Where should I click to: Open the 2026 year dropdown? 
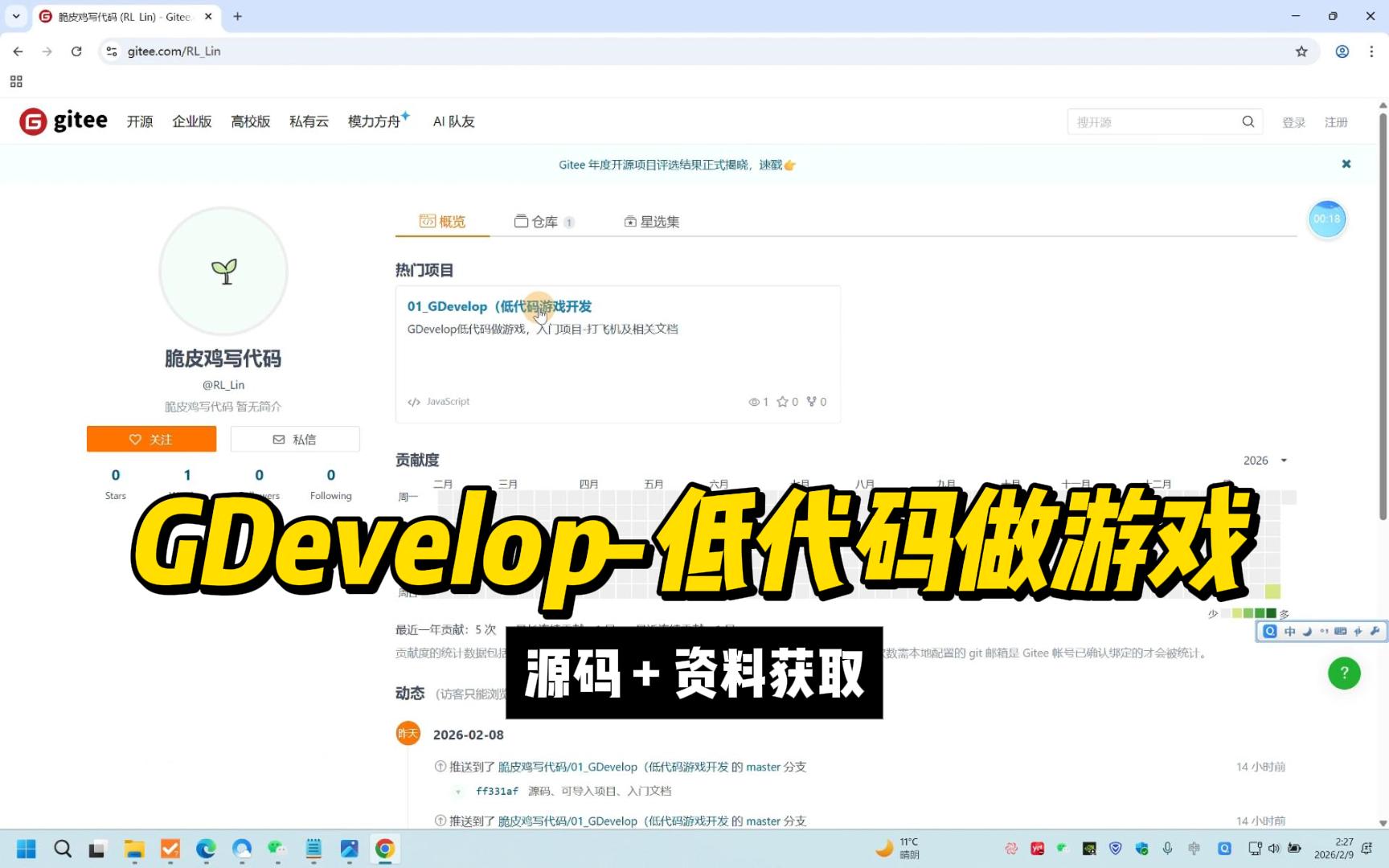(1265, 461)
